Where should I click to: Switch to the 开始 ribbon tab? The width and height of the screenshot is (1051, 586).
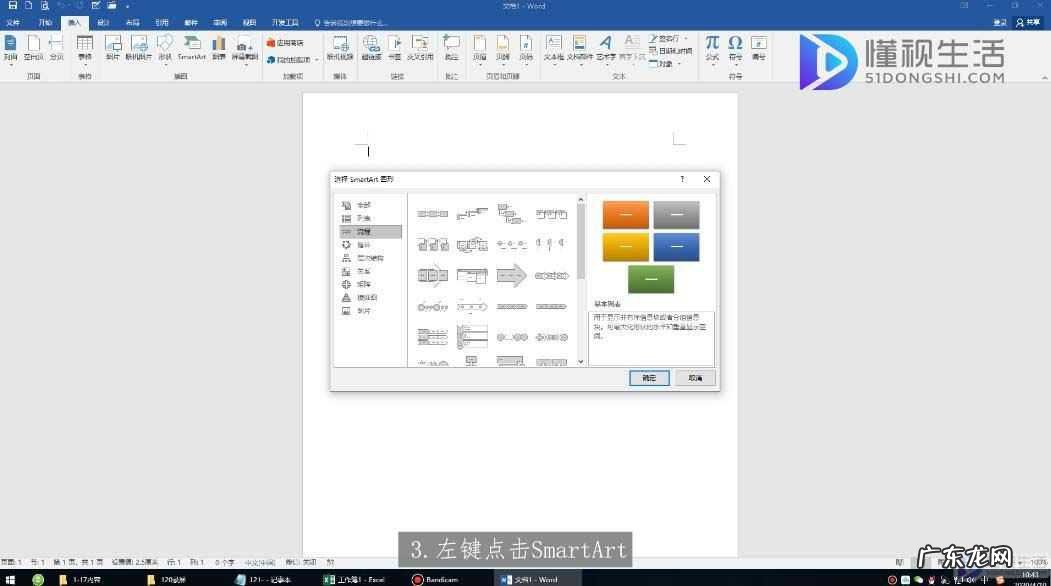43,22
